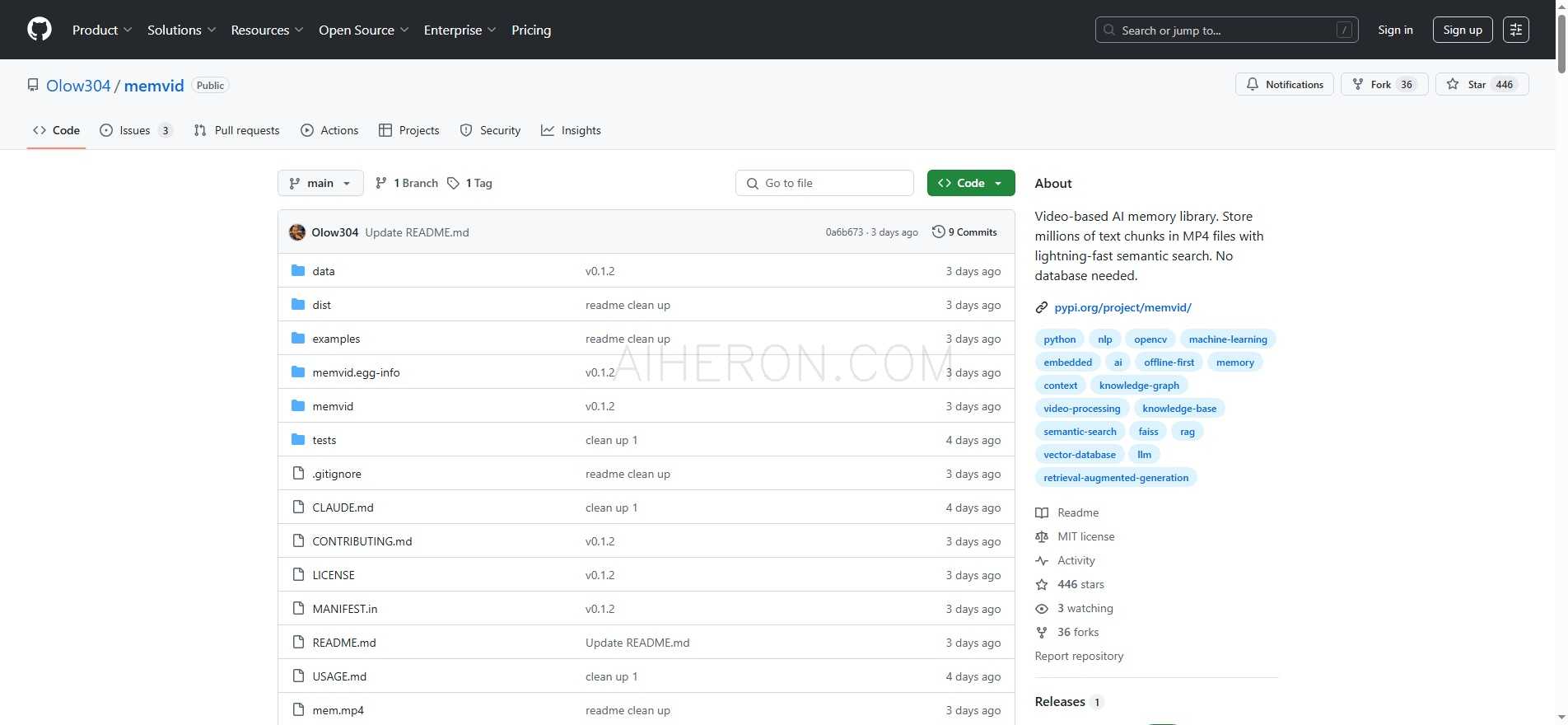
Task: Open the .gitignore file
Action: tap(337, 474)
